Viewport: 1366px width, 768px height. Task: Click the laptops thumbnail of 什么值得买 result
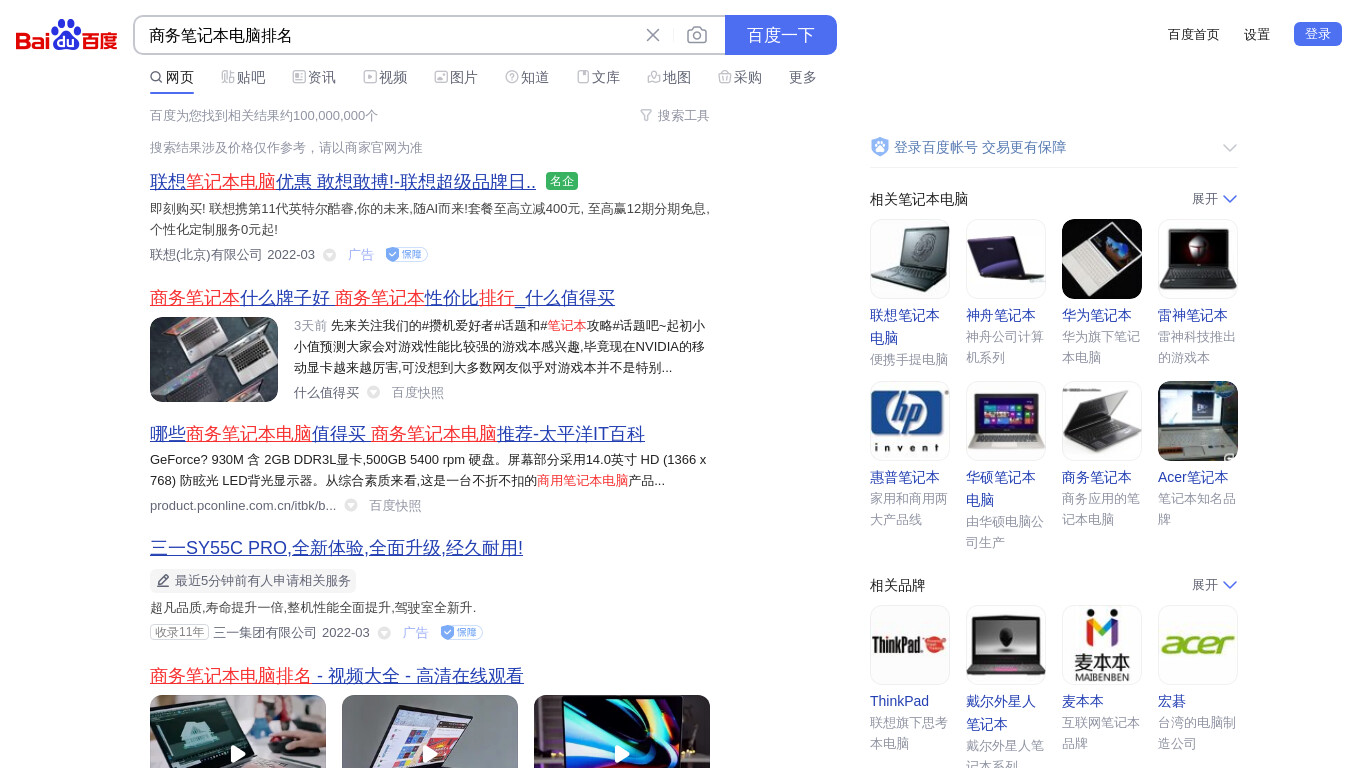214,359
